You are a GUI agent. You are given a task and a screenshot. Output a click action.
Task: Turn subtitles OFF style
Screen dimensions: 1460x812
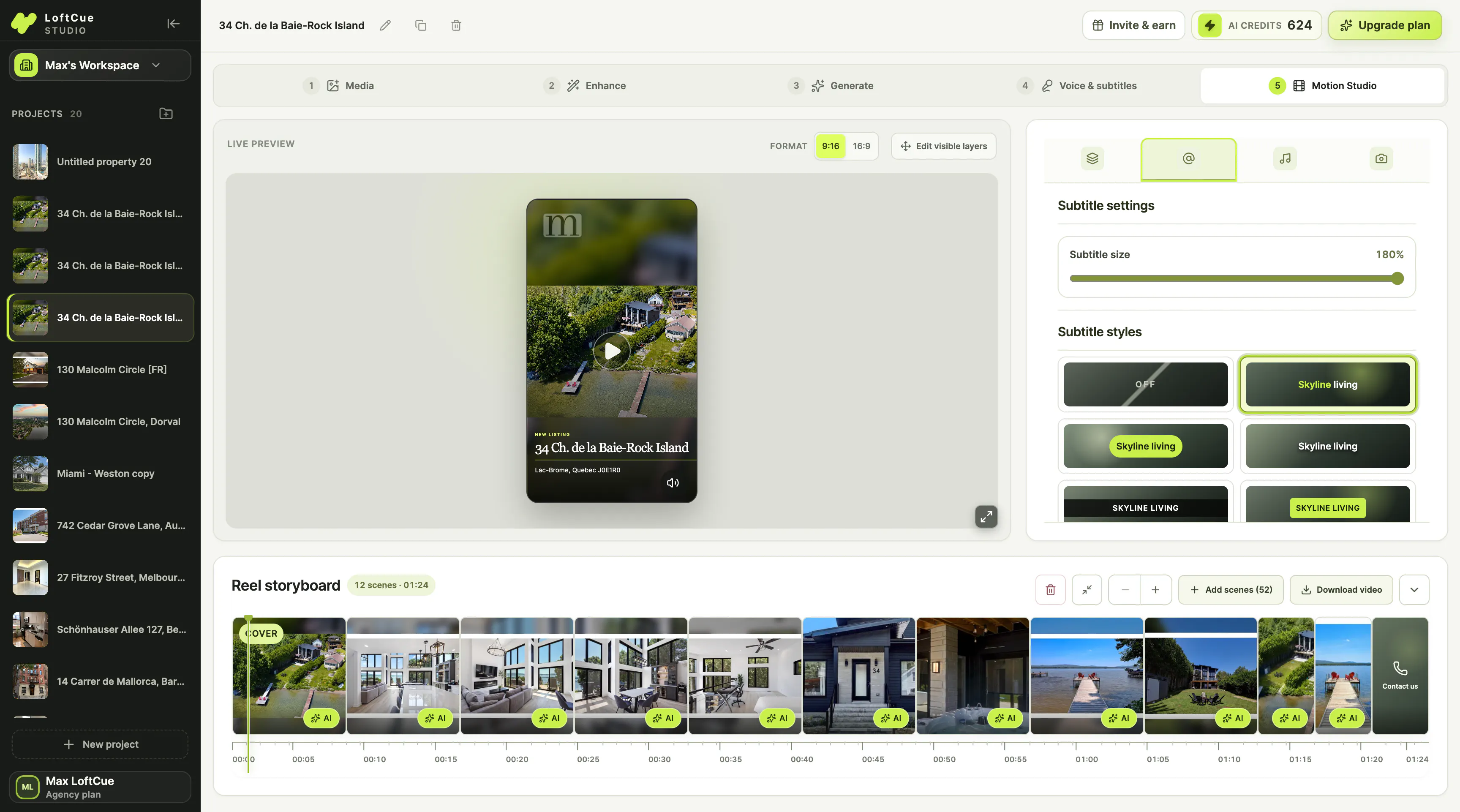pos(1145,384)
